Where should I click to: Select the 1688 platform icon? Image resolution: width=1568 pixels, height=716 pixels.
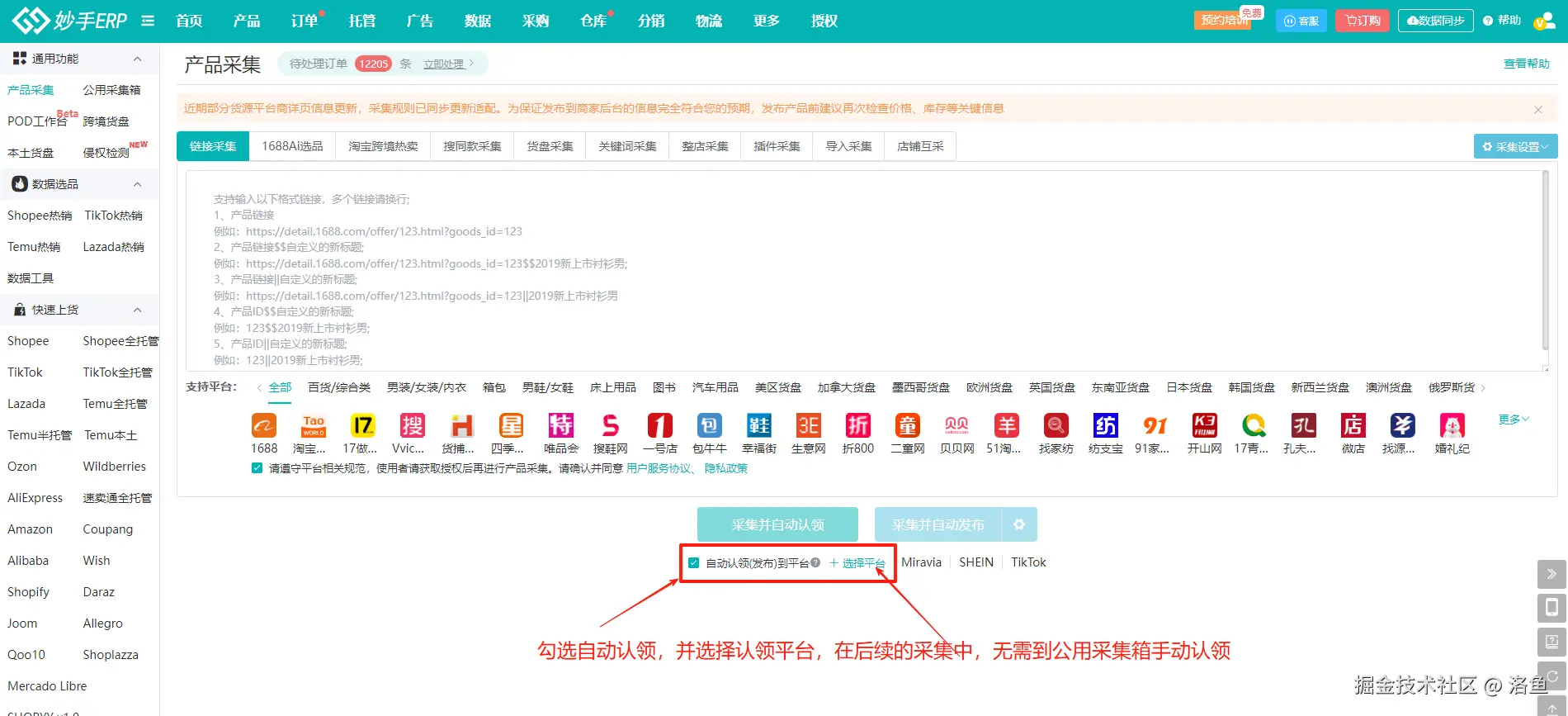coord(264,425)
